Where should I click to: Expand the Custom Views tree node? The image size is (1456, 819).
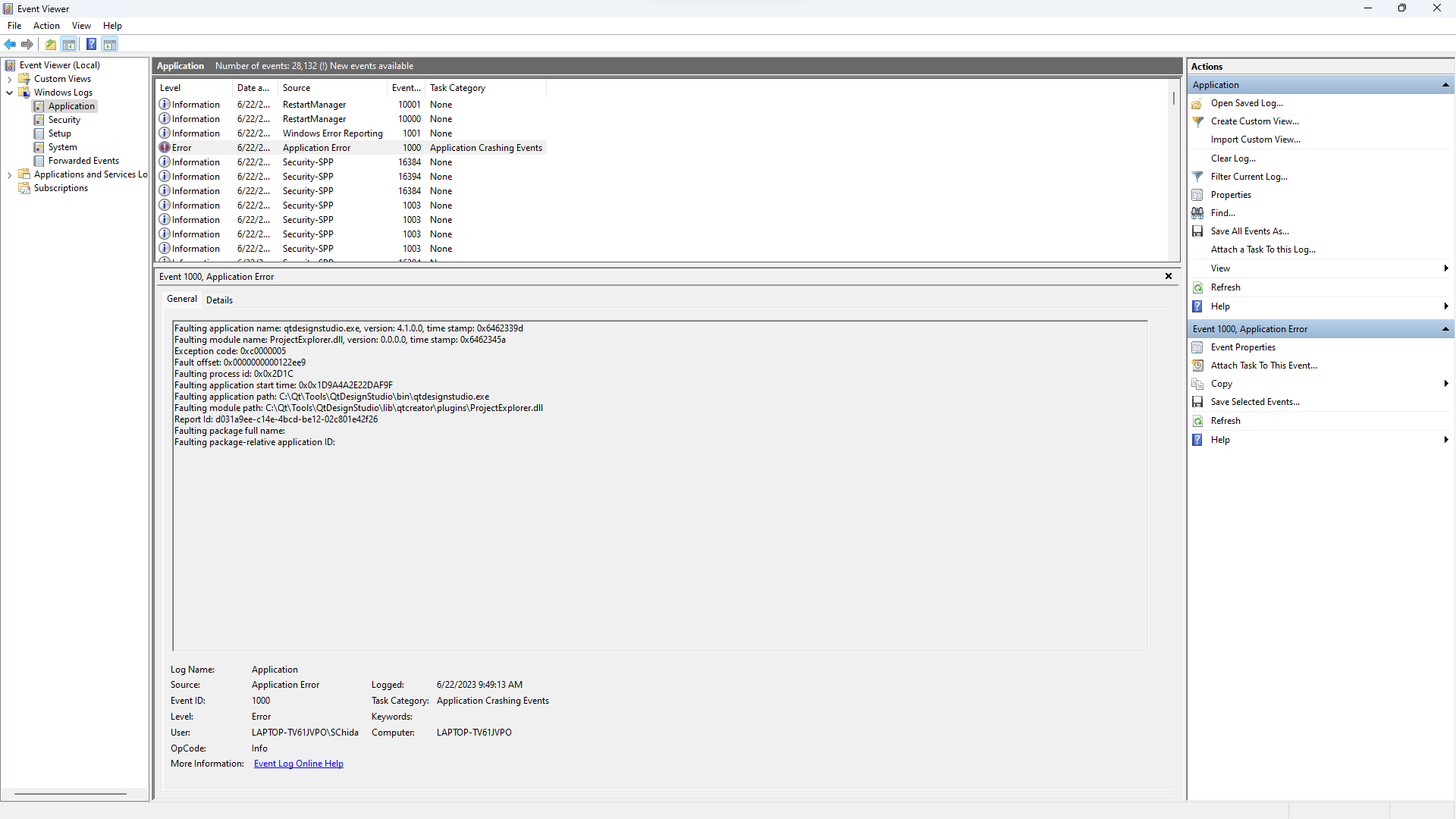[9, 79]
